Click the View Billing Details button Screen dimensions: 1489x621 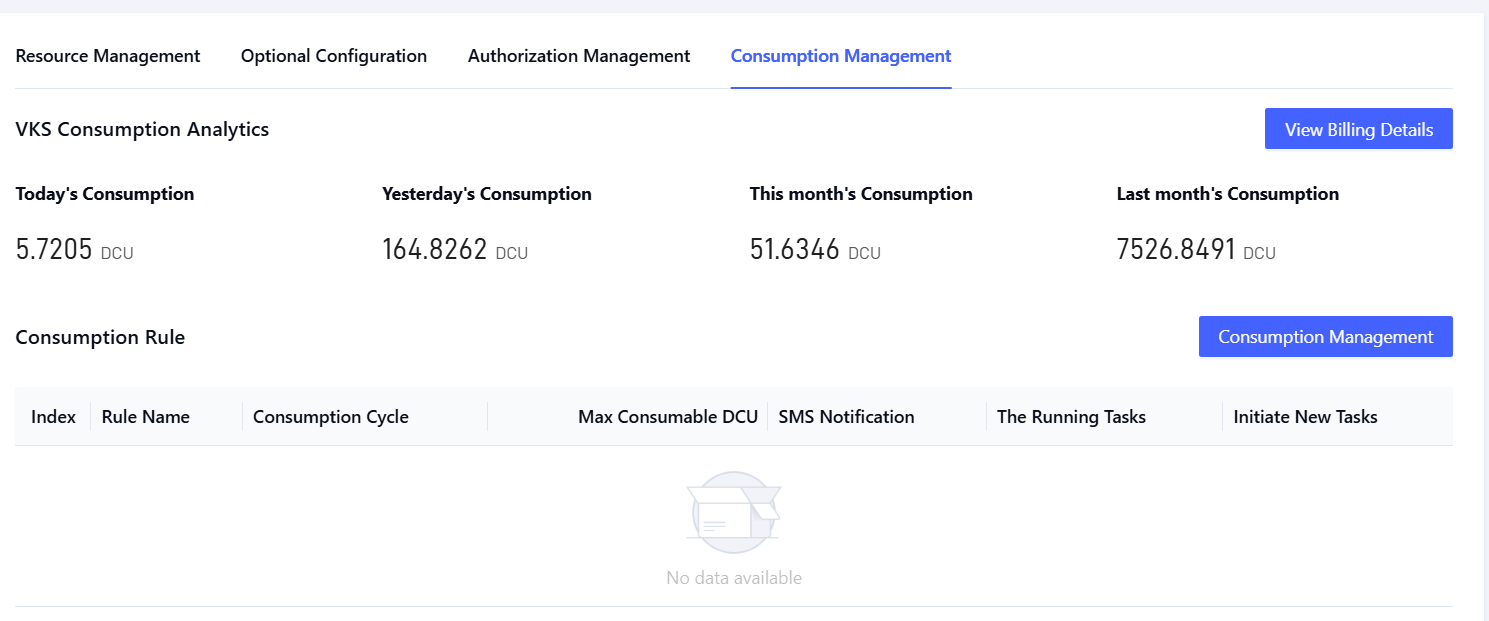tap(1358, 130)
